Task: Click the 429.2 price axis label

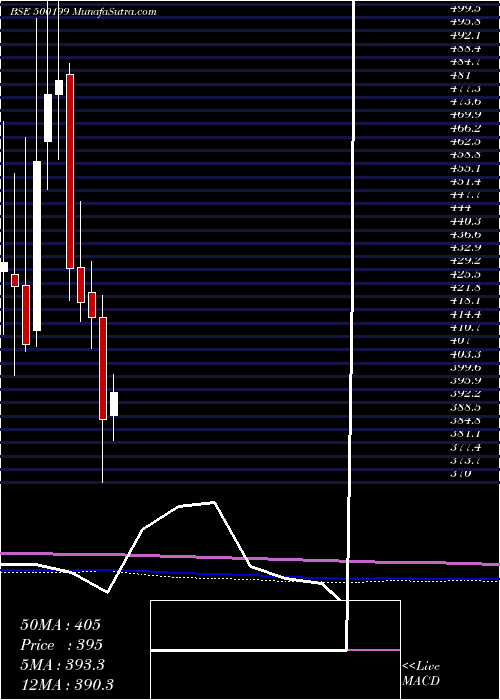Action: pyautogui.click(x=465, y=262)
